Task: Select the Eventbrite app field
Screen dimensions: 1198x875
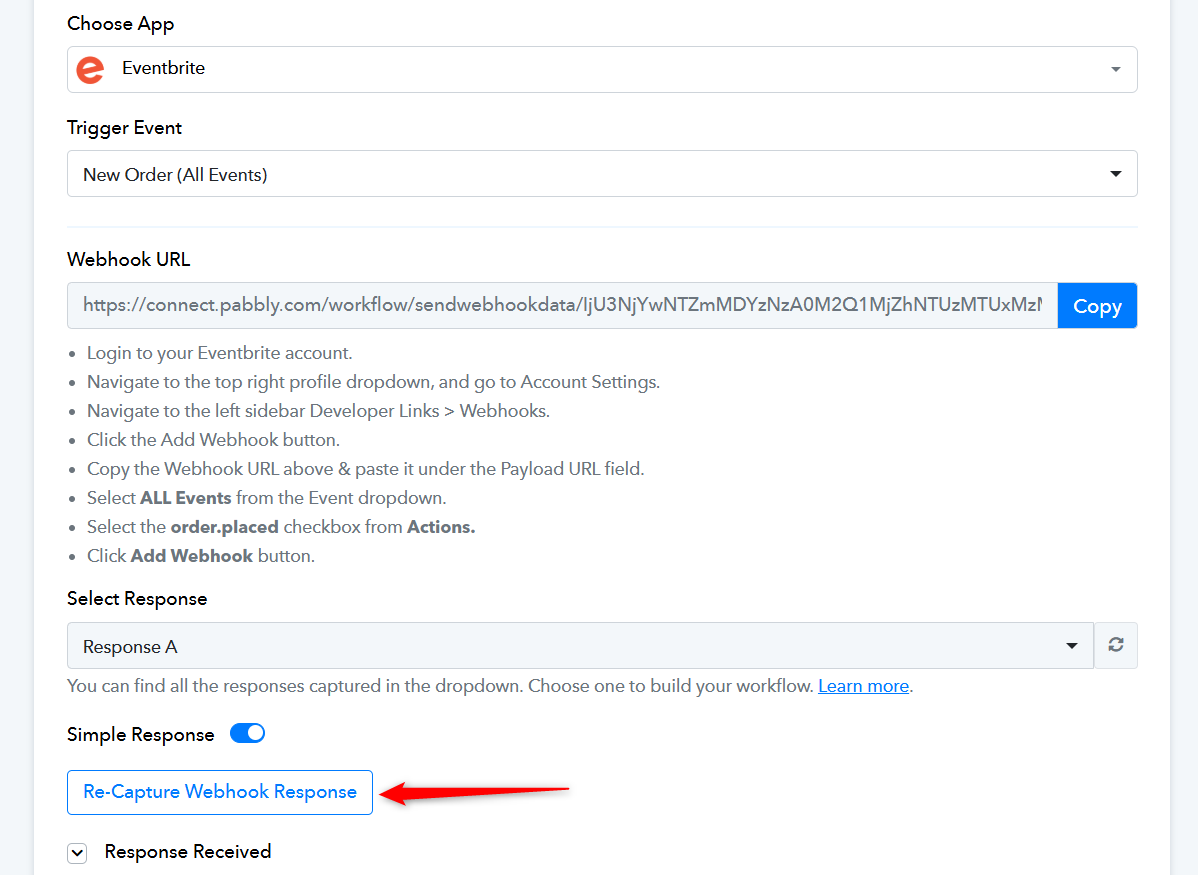Action: [602, 70]
